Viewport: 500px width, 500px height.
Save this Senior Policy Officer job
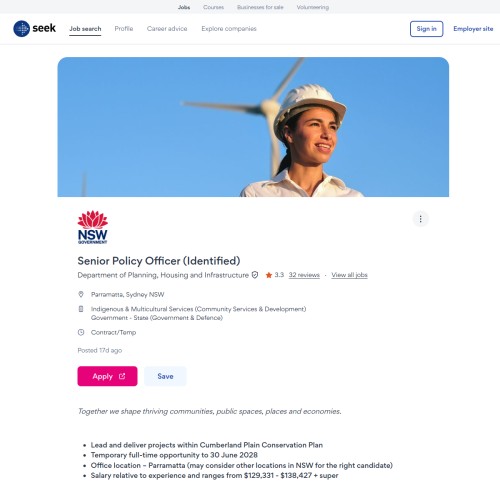tap(165, 376)
